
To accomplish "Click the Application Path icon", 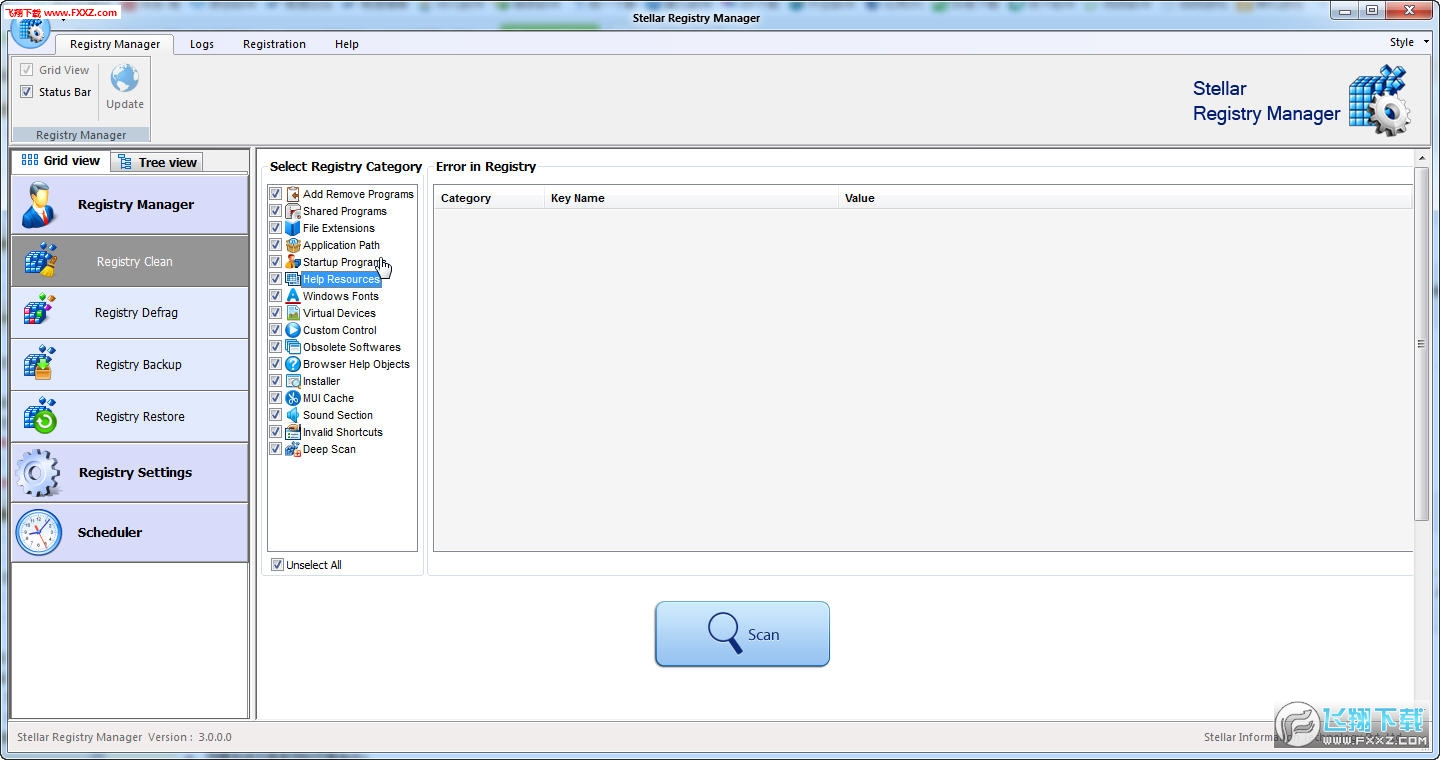I will click(293, 245).
